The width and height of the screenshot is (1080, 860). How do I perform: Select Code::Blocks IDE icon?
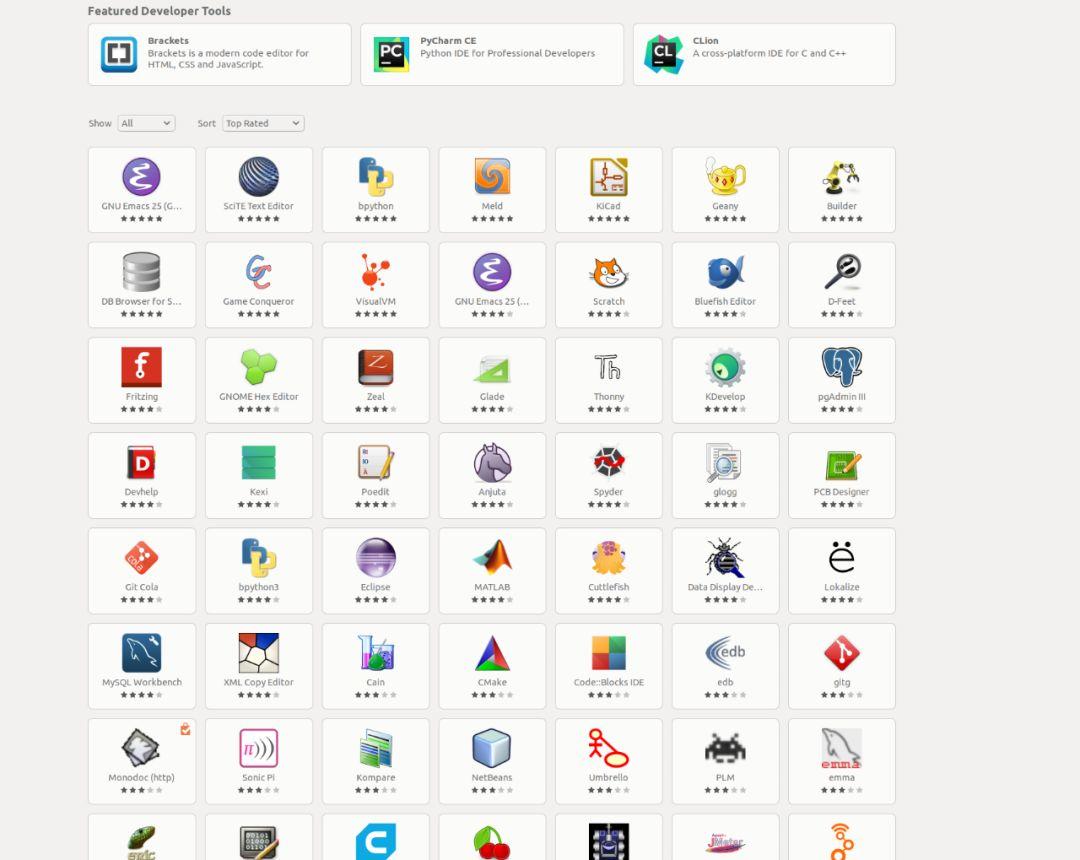pyautogui.click(x=608, y=653)
